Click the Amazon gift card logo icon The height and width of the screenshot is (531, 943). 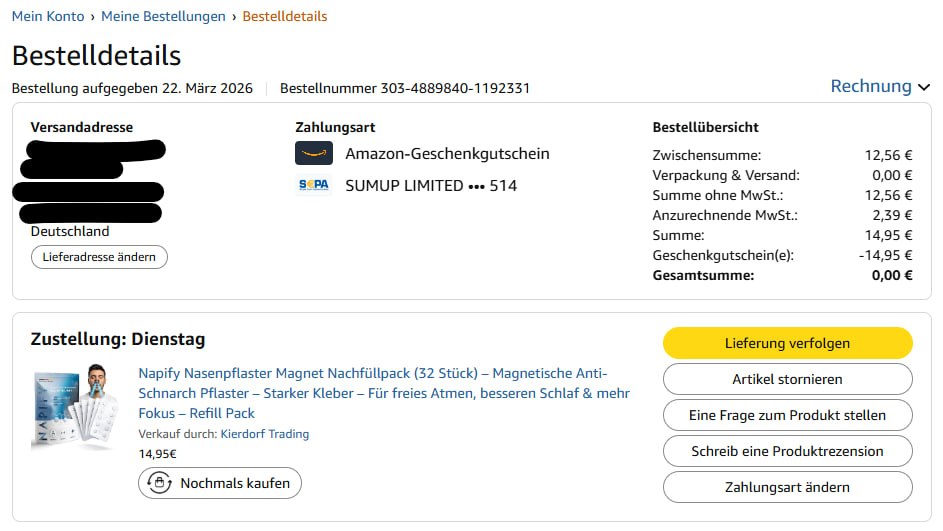(x=313, y=153)
